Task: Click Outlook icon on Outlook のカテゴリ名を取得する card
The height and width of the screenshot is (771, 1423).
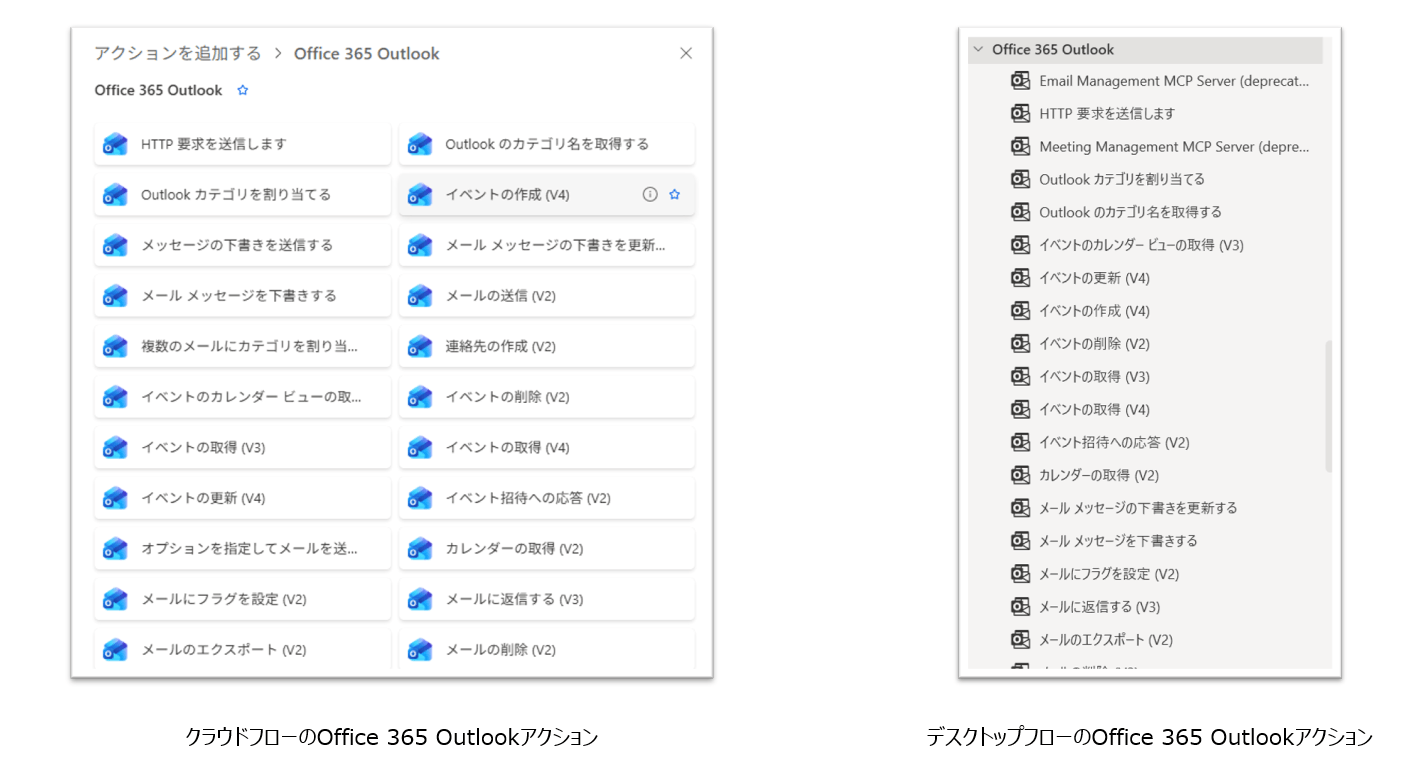Action: tap(419, 144)
